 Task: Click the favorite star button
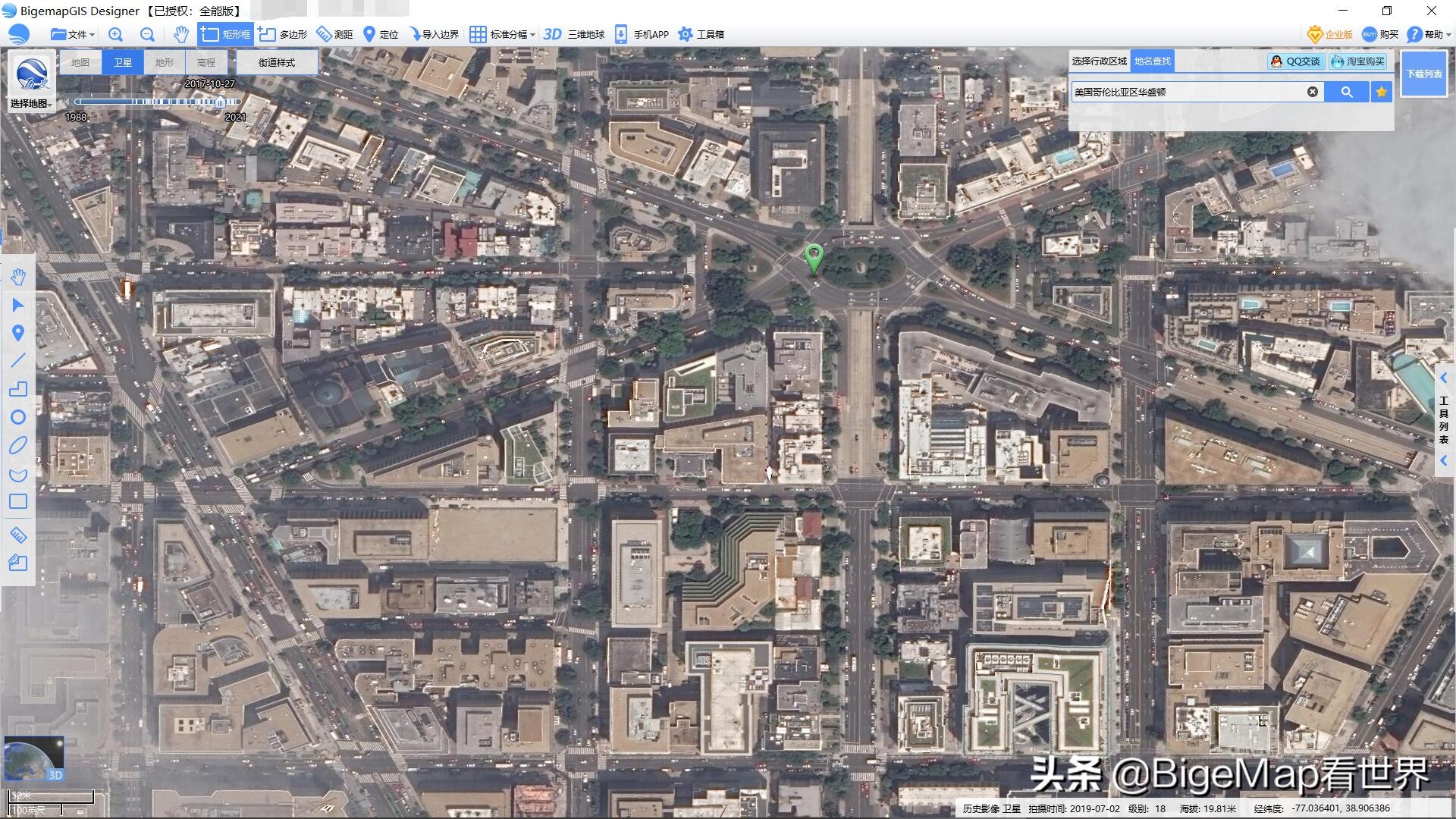[x=1382, y=92]
